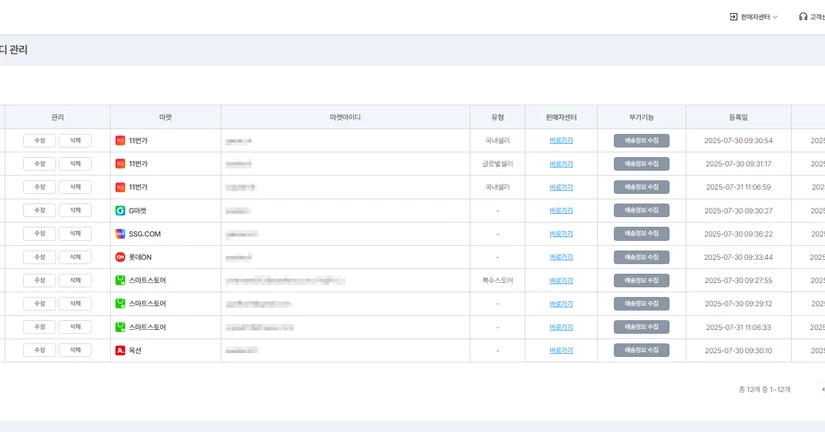The image size is (825, 432).
Task: Click the 옥션 logo icon
Action: point(120,350)
